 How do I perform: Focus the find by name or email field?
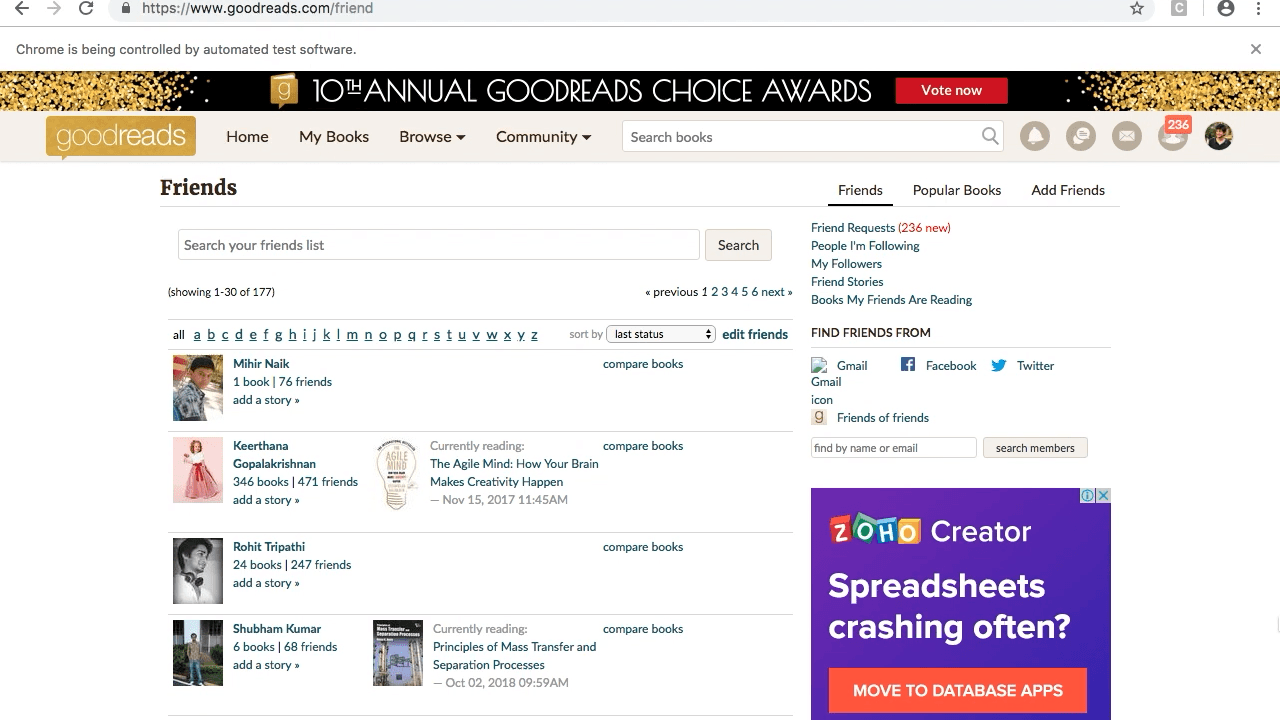893,448
